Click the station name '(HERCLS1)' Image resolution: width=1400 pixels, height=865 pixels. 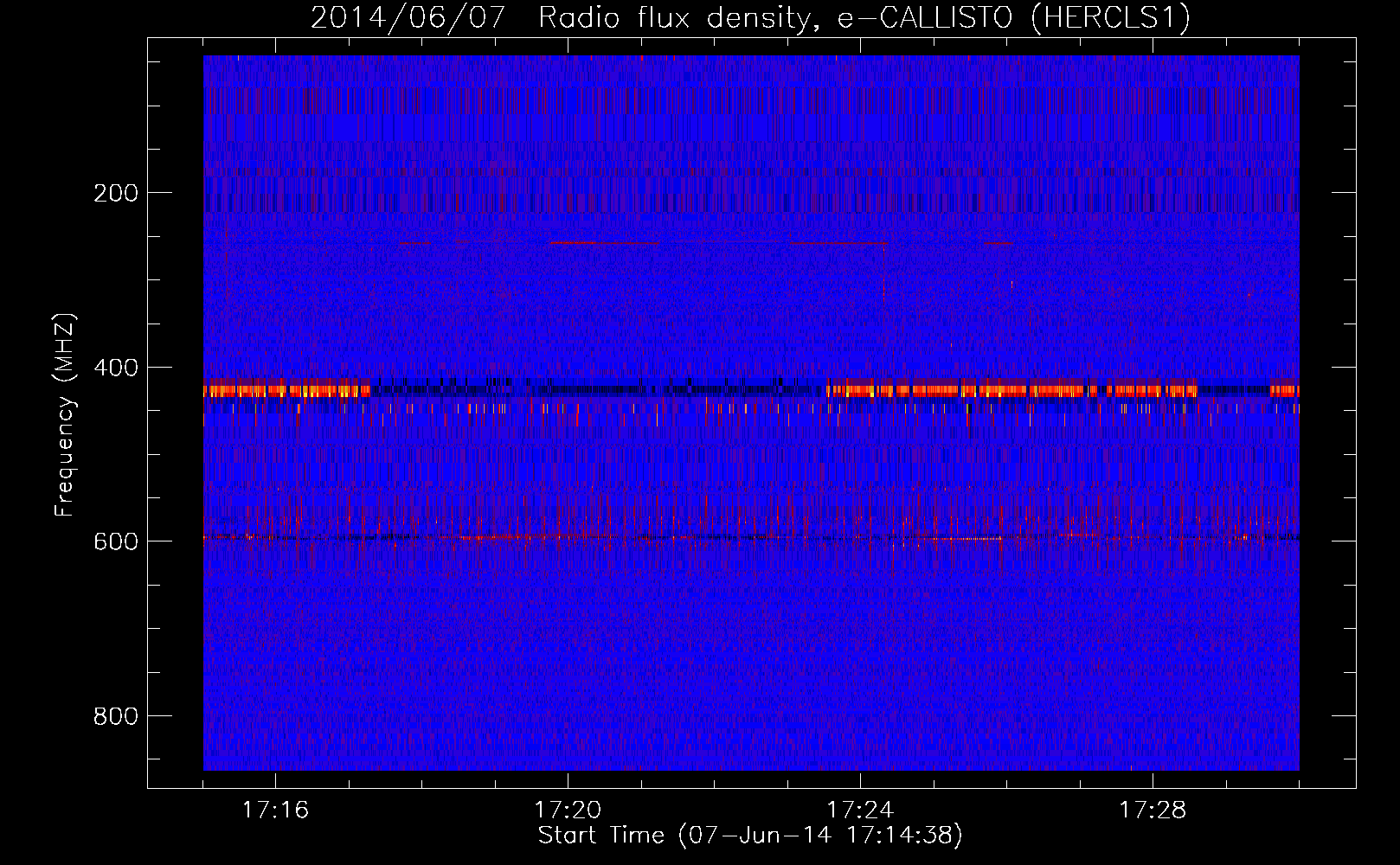[1111, 17]
